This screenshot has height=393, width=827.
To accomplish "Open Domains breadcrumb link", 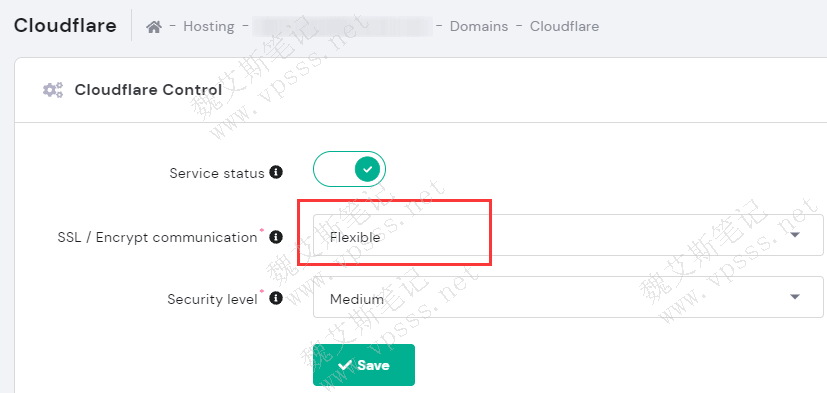I will (x=479, y=26).
